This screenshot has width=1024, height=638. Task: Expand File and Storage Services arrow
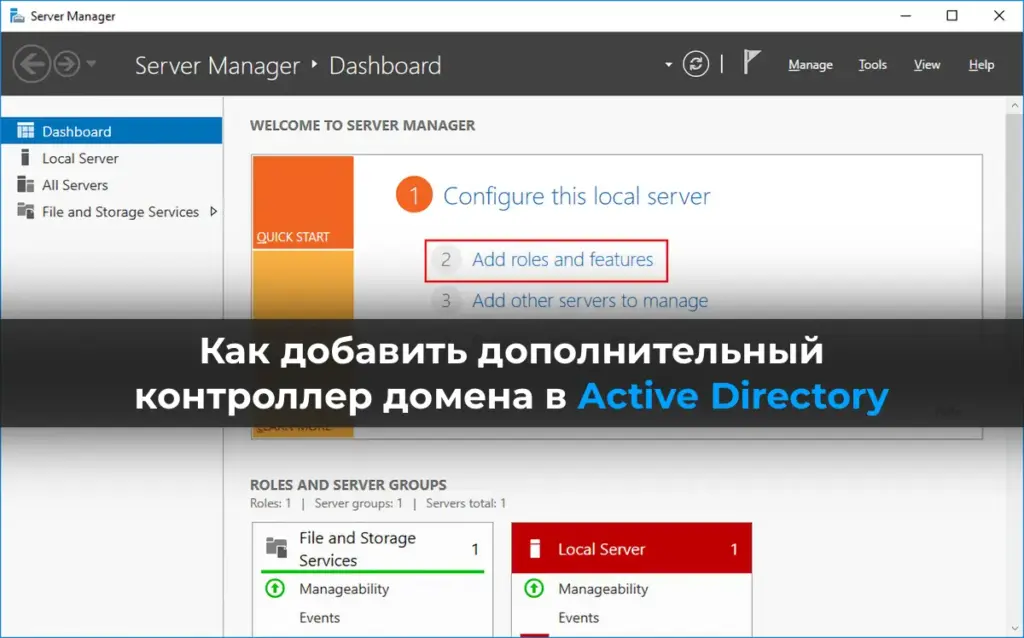(x=213, y=212)
